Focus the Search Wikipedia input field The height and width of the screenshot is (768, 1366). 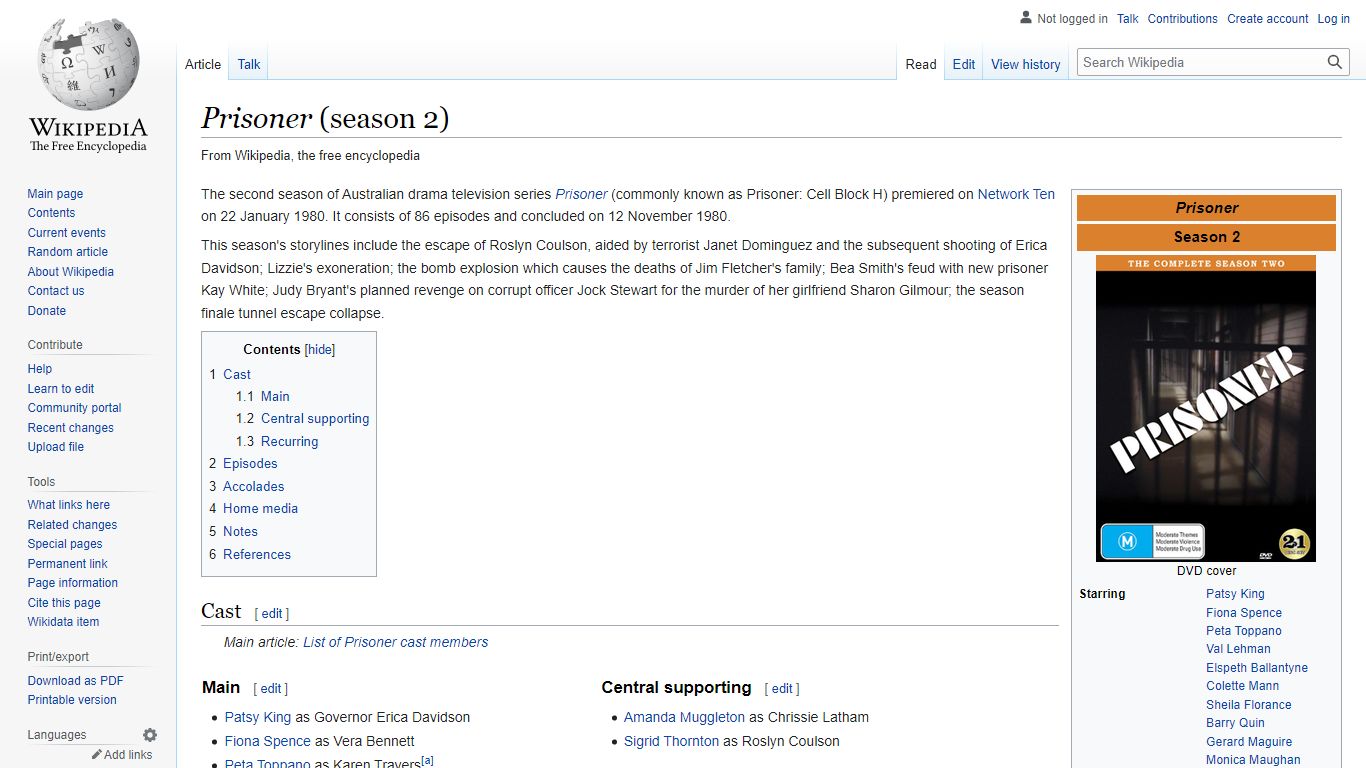[1202, 62]
